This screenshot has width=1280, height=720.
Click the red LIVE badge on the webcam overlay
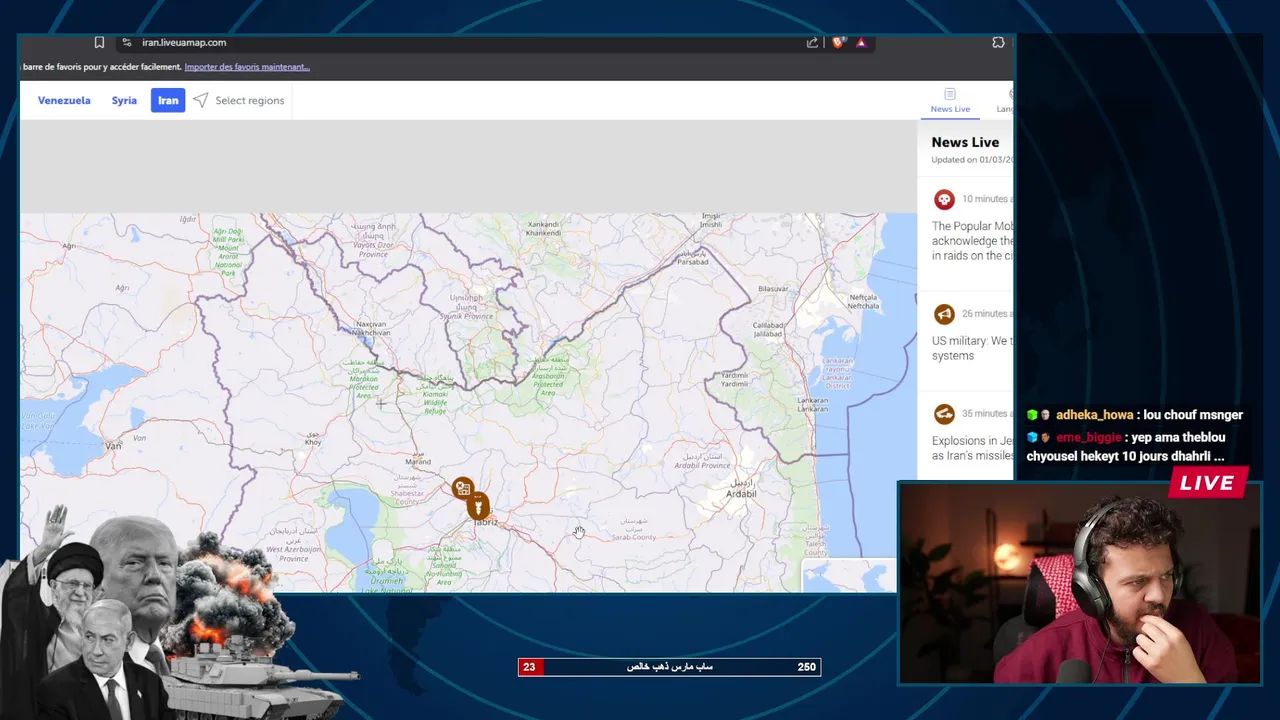click(1207, 483)
